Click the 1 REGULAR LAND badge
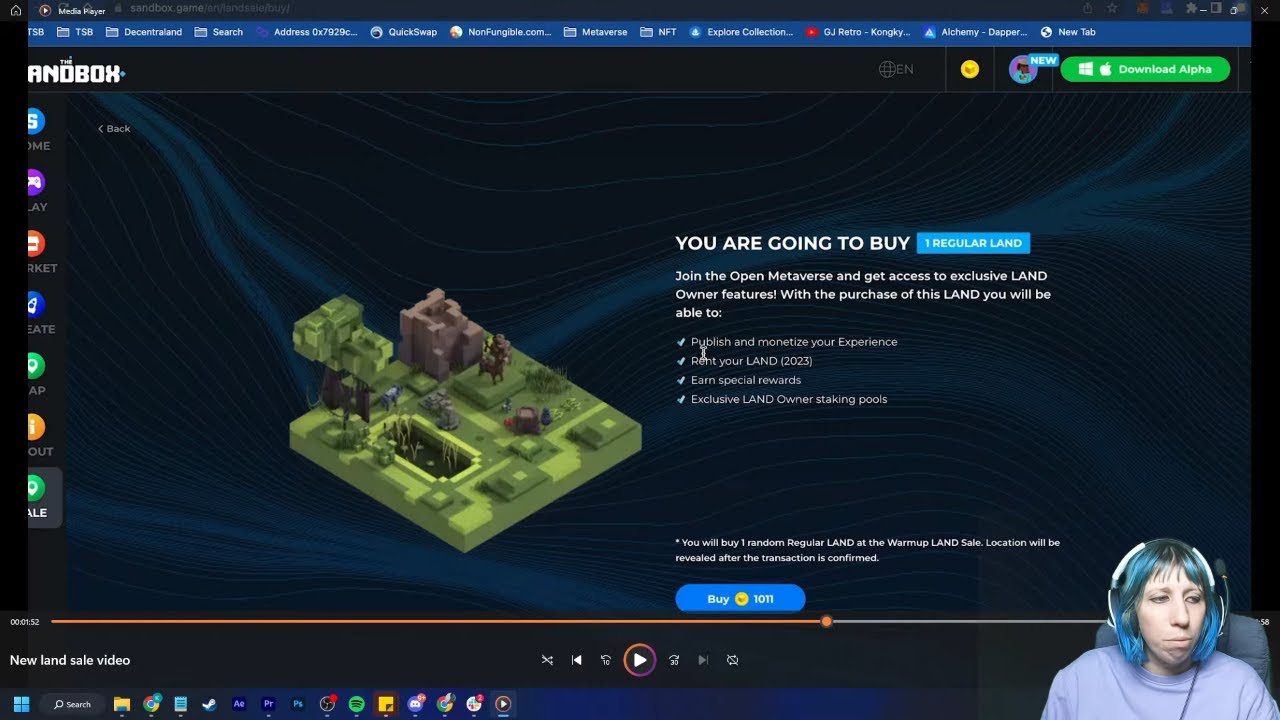Screen dimensions: 1280x720 (x=973, y=243)
